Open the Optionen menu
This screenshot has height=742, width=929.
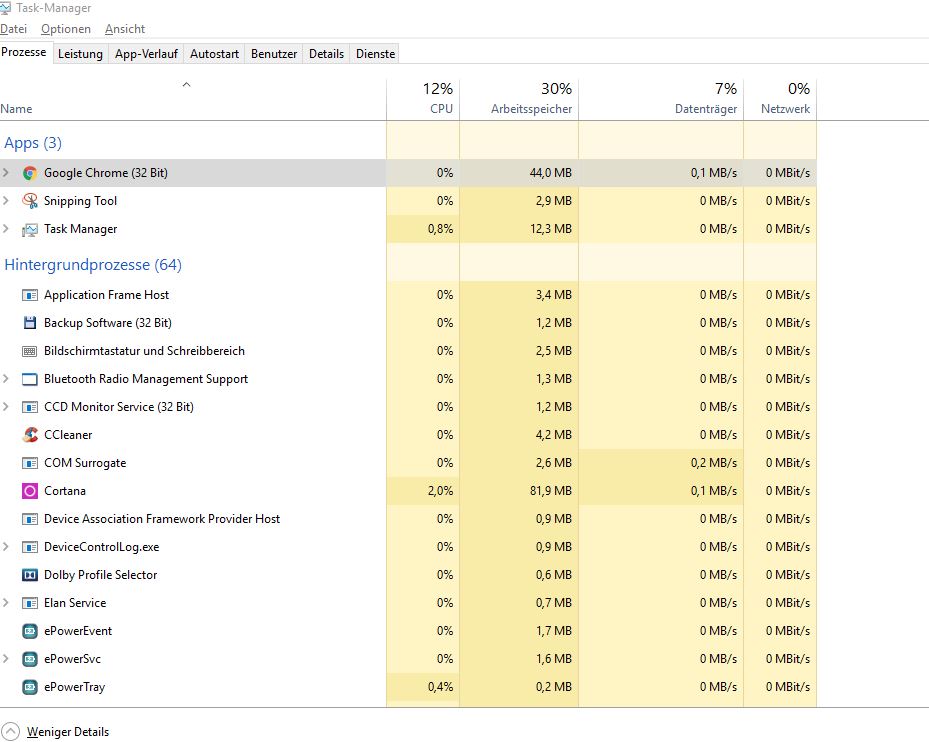66,29
